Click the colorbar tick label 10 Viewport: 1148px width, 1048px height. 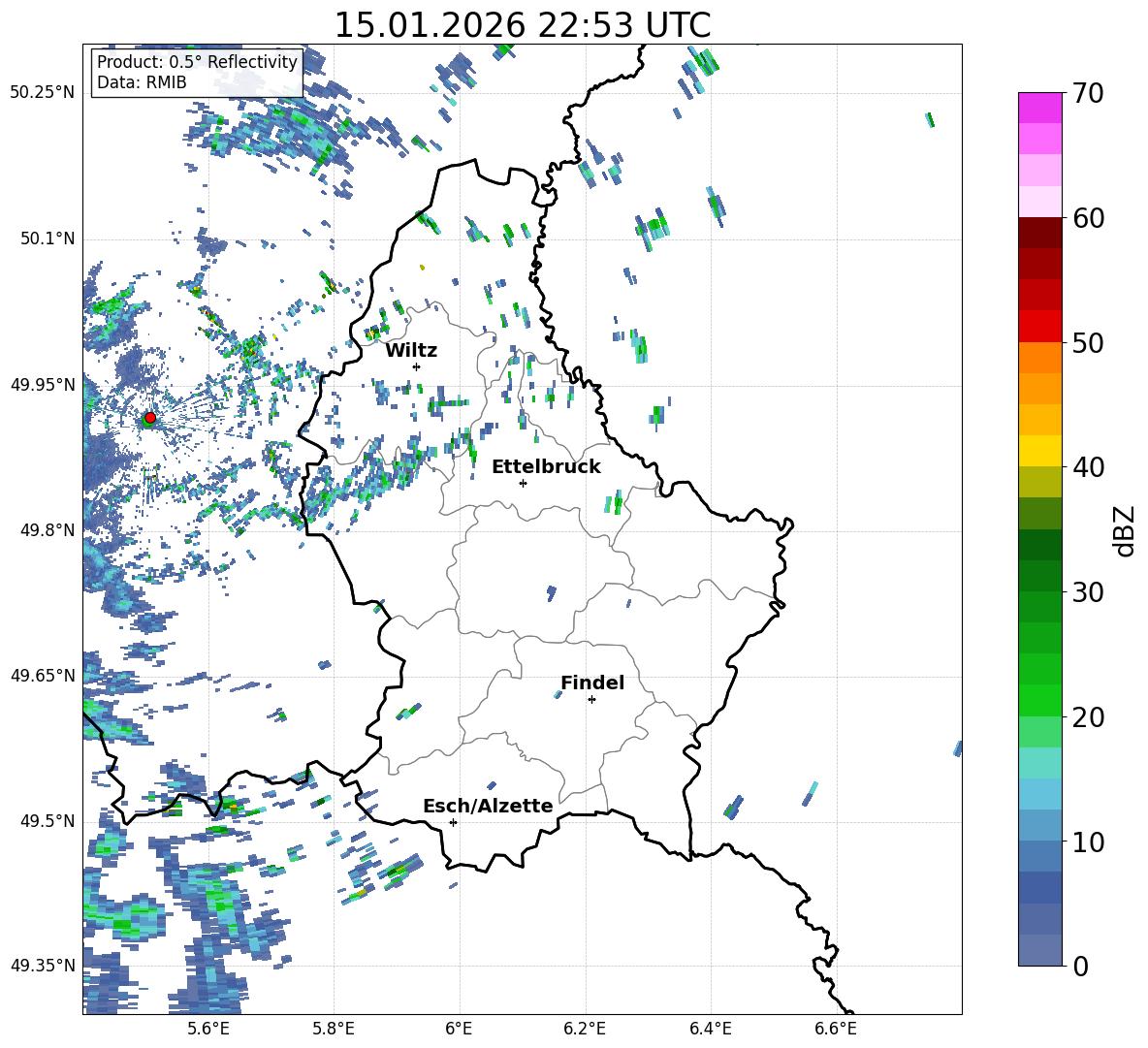pyautogui.click(x=1088, y=842)
